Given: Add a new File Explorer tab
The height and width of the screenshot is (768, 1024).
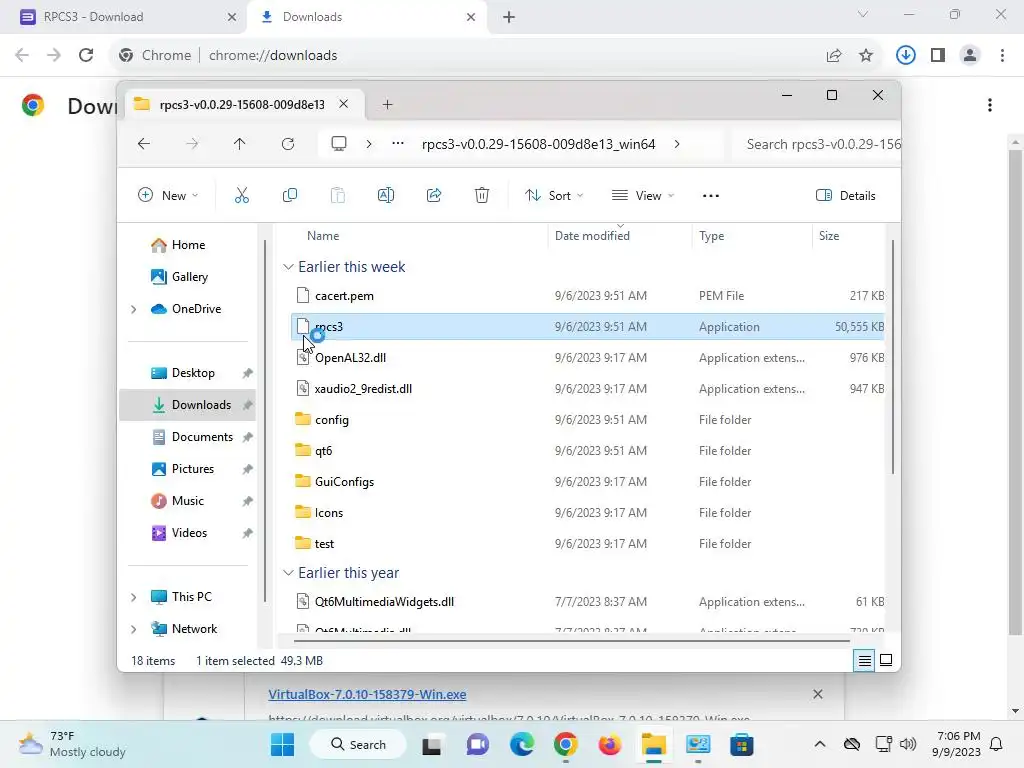Looking at the screenshot, I should 387,104.
